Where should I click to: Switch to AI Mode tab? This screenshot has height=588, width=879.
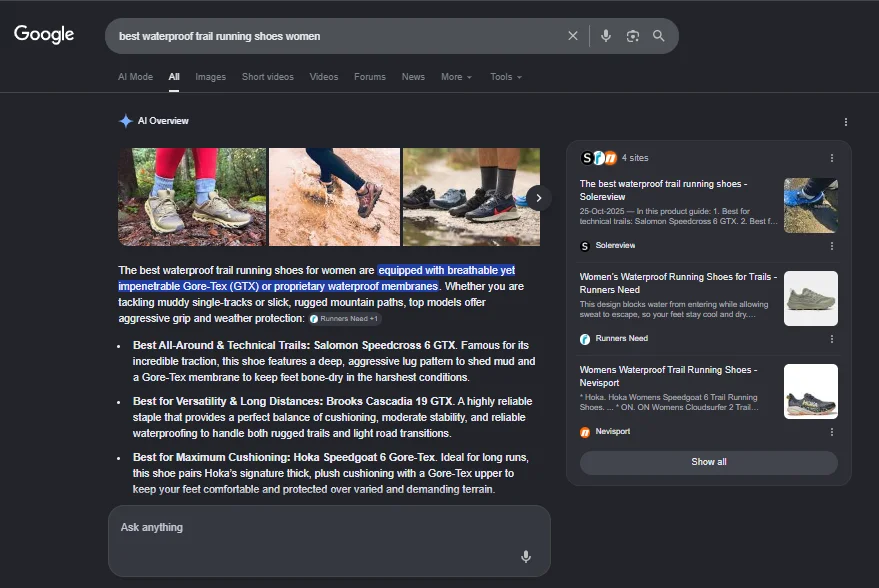pyautogui.click(x=135, y=77)
